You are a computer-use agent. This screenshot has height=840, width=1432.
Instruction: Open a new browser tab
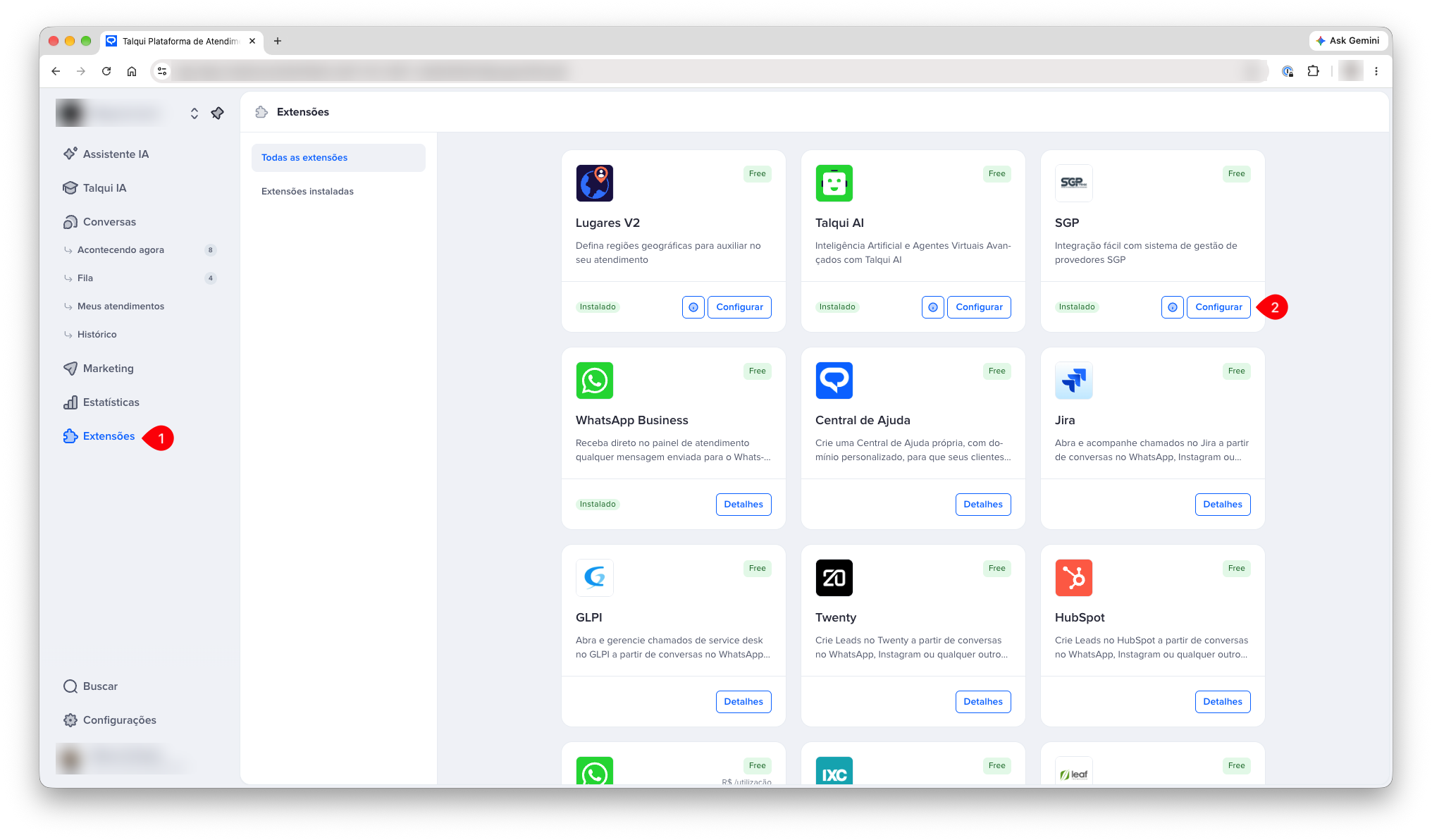tap(278, 41)
